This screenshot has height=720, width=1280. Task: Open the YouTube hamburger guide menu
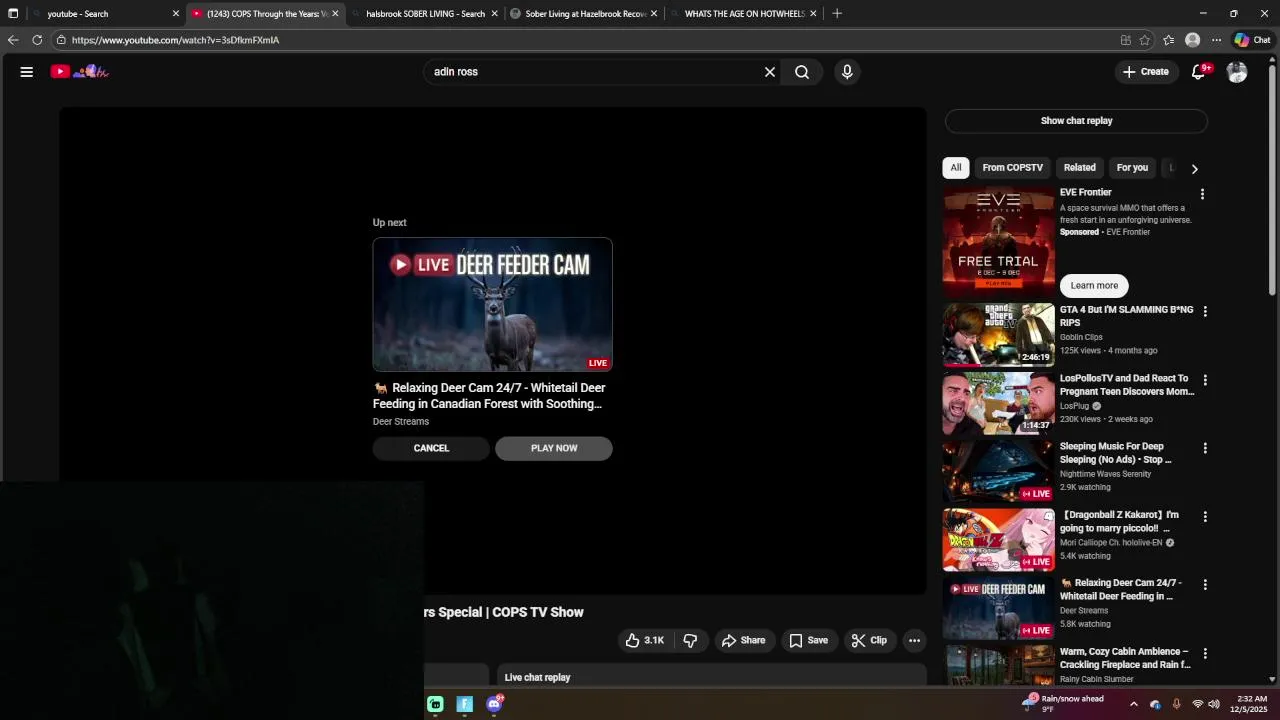tap(27, 72)
